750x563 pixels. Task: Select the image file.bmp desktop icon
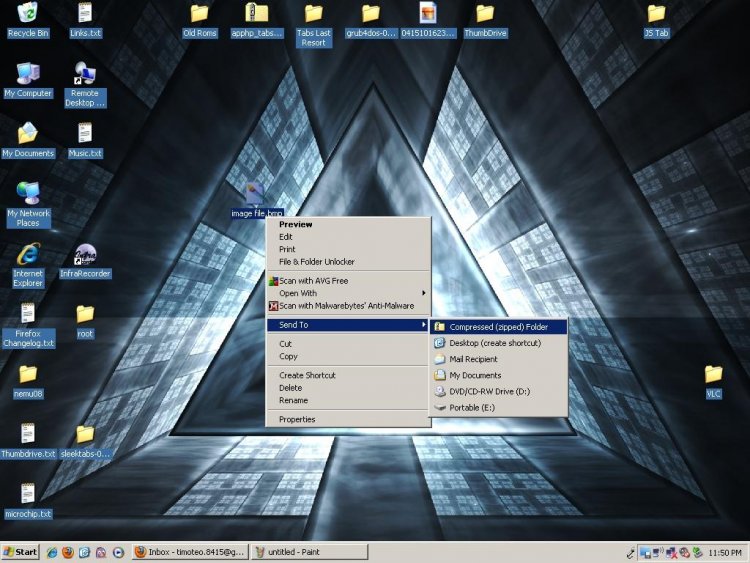tap(257, 200)
